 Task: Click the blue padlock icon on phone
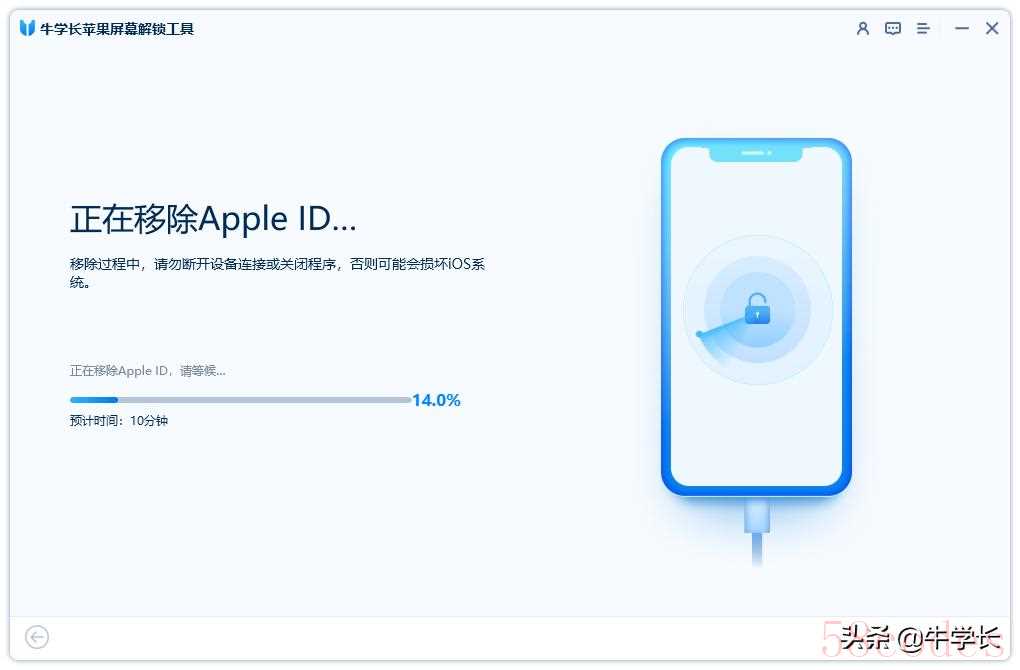tap(757, 308)
